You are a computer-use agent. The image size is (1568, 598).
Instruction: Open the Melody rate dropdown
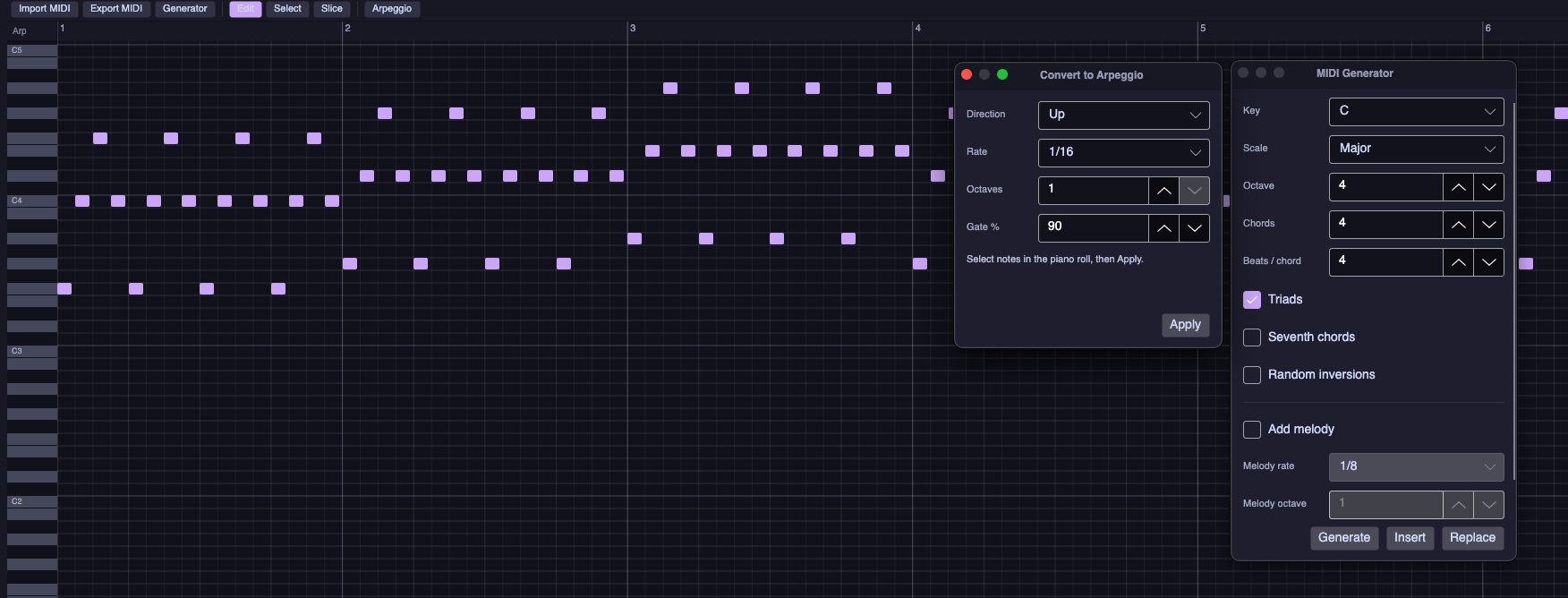point(1416,466)
